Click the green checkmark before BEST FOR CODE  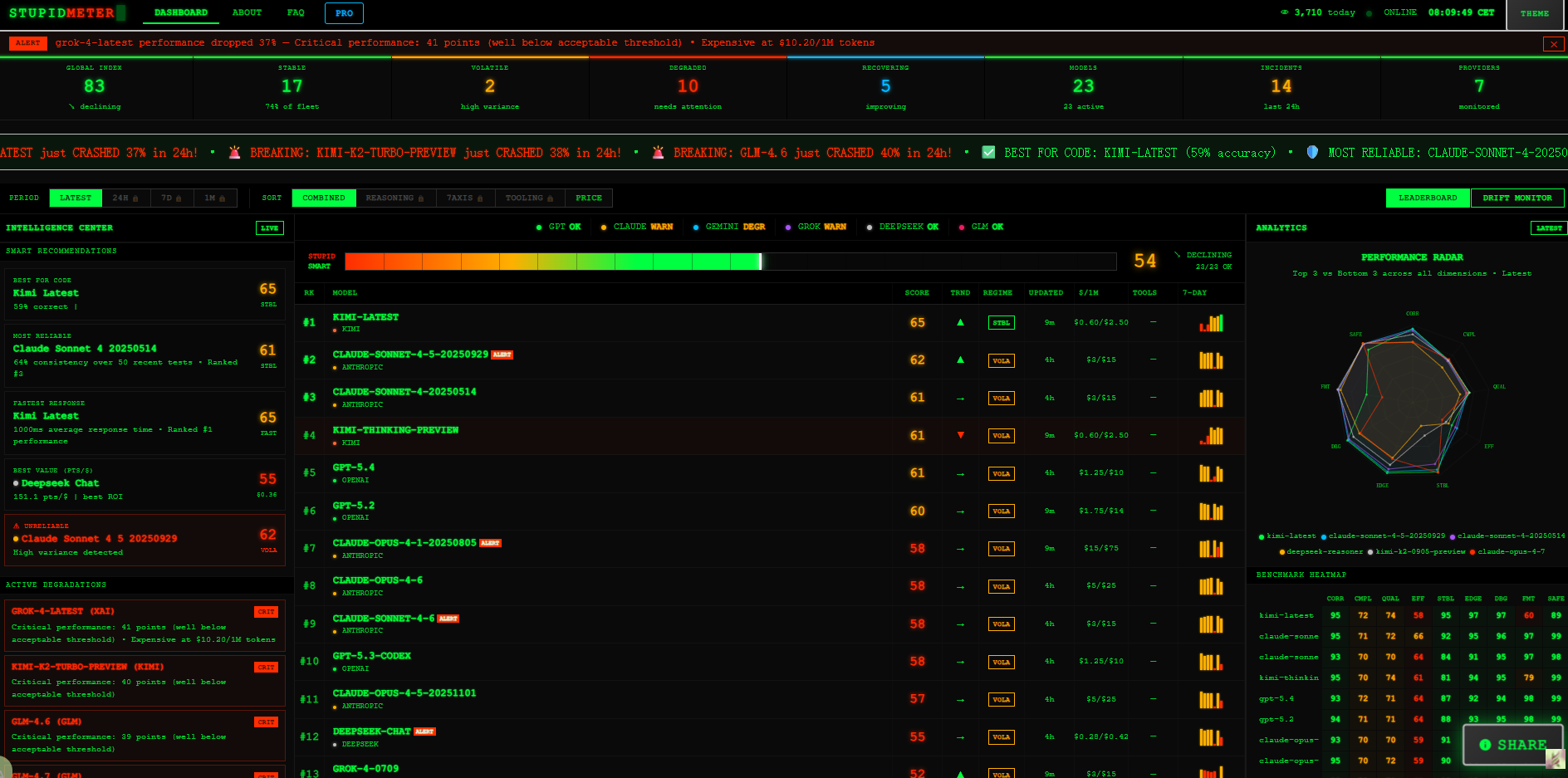click(988, 153)
